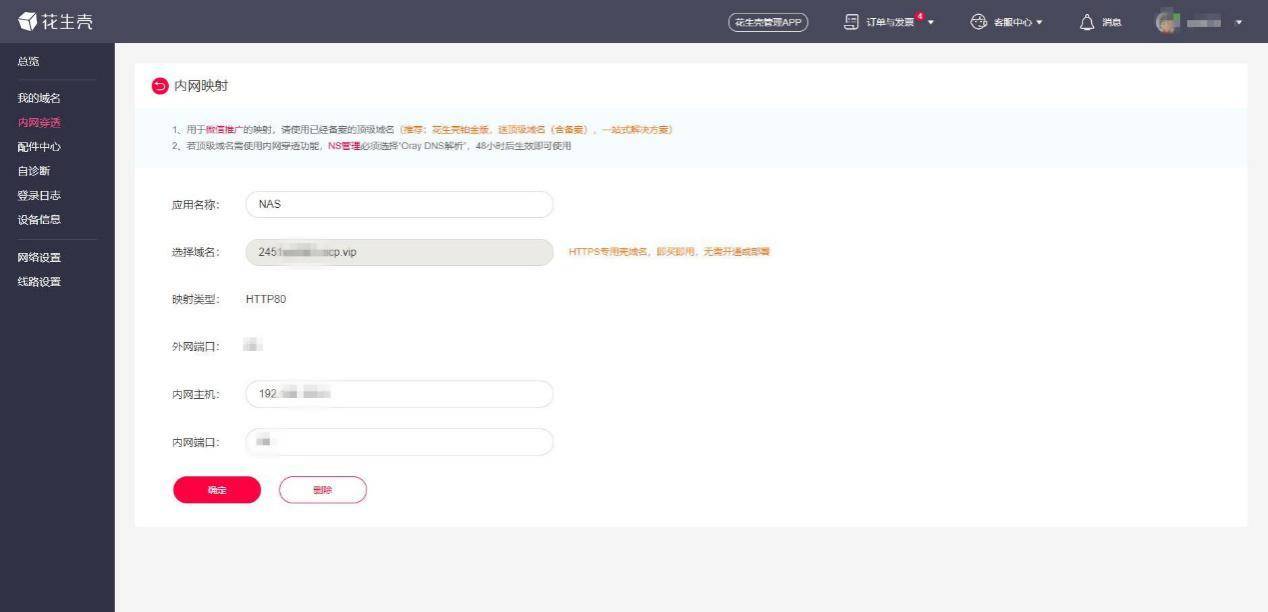Open 线路设置 in the sidebar
Image resolution: width=1268 pixels, height=612 pixels.
point(39,282)
